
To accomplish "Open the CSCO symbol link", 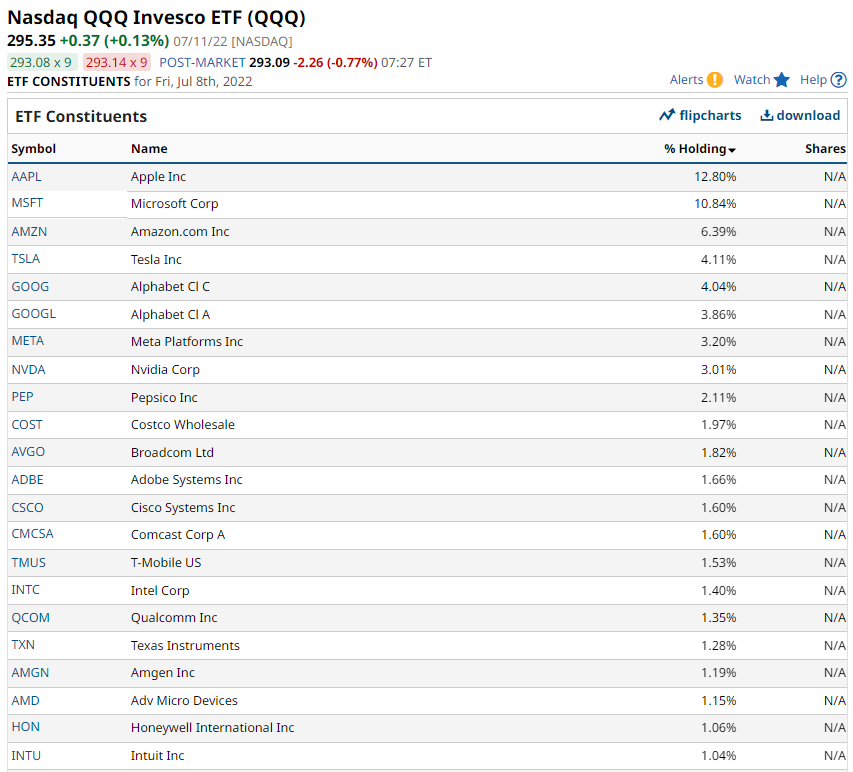I will 27,507.
